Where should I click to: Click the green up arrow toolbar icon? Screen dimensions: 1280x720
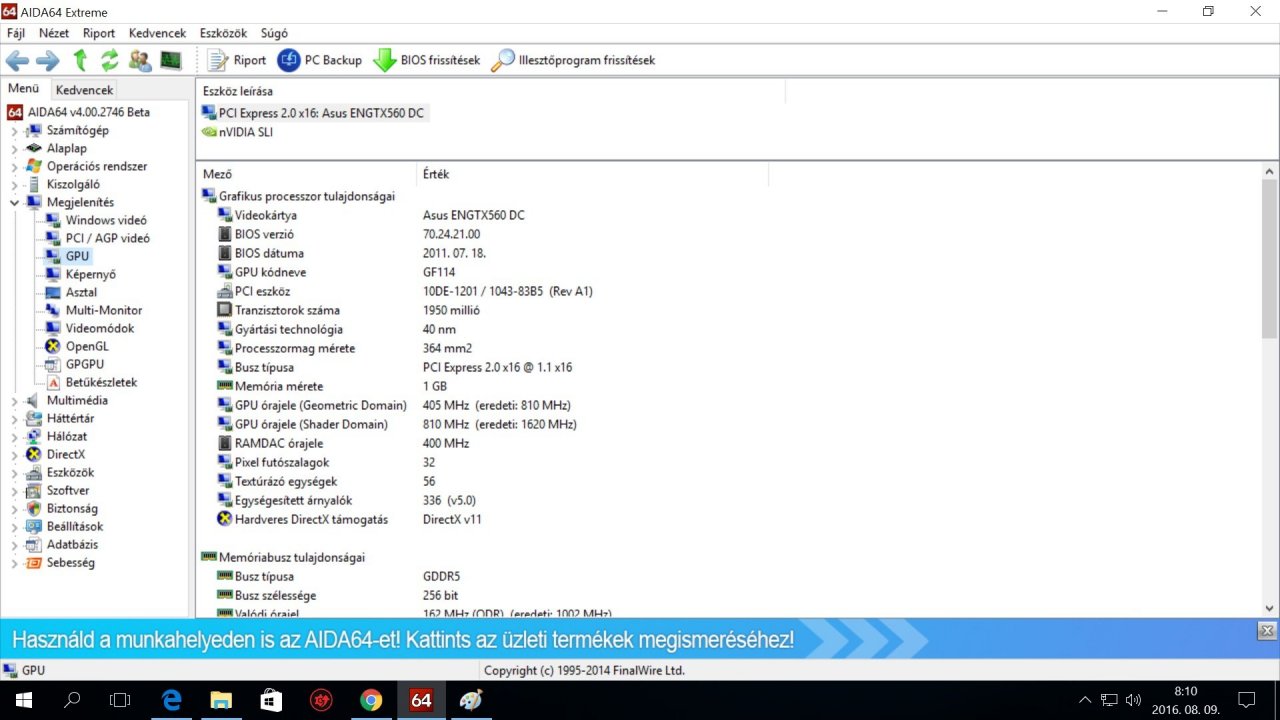80,60
